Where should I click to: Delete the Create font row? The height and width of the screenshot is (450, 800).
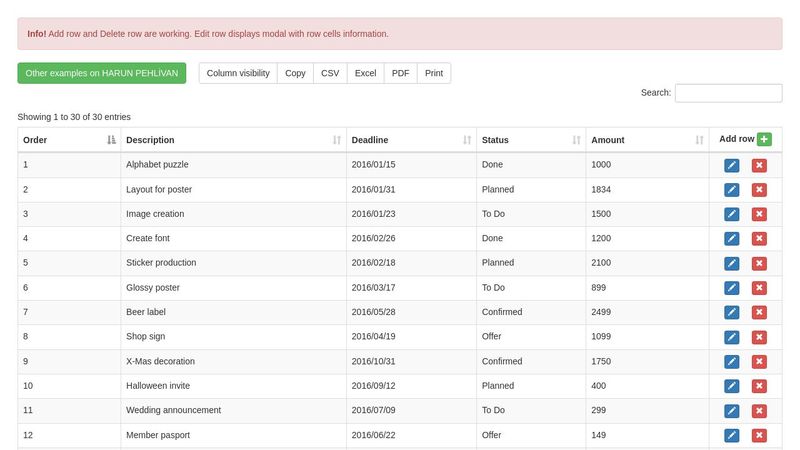click(x=759, y=238)
